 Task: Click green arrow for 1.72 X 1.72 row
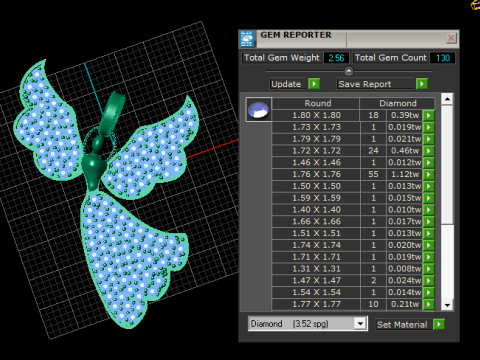coord(429,151)
